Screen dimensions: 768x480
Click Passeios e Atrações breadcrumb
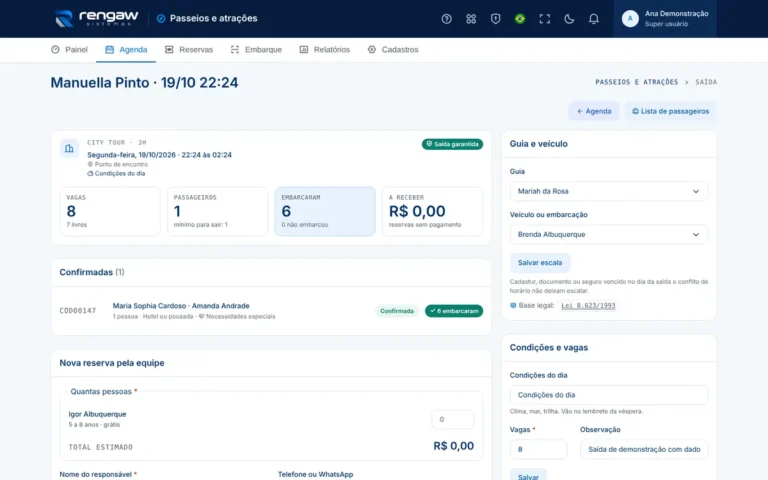pos(637,82)
